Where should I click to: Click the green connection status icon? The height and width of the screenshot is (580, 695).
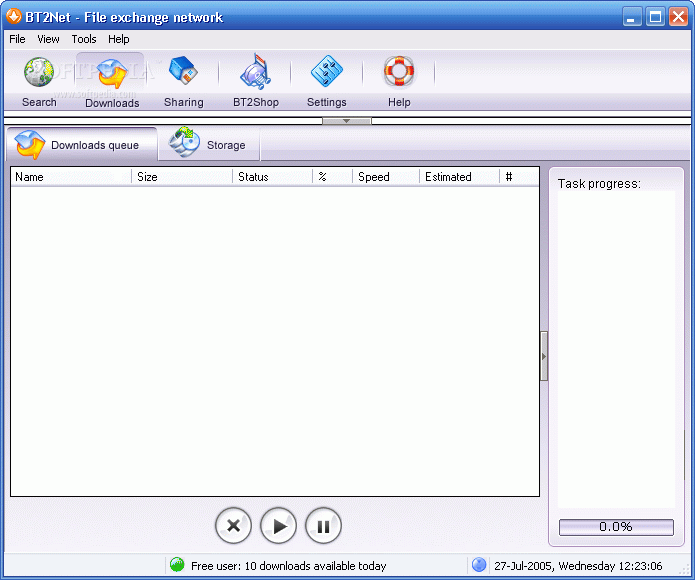[x=177, y=564]
